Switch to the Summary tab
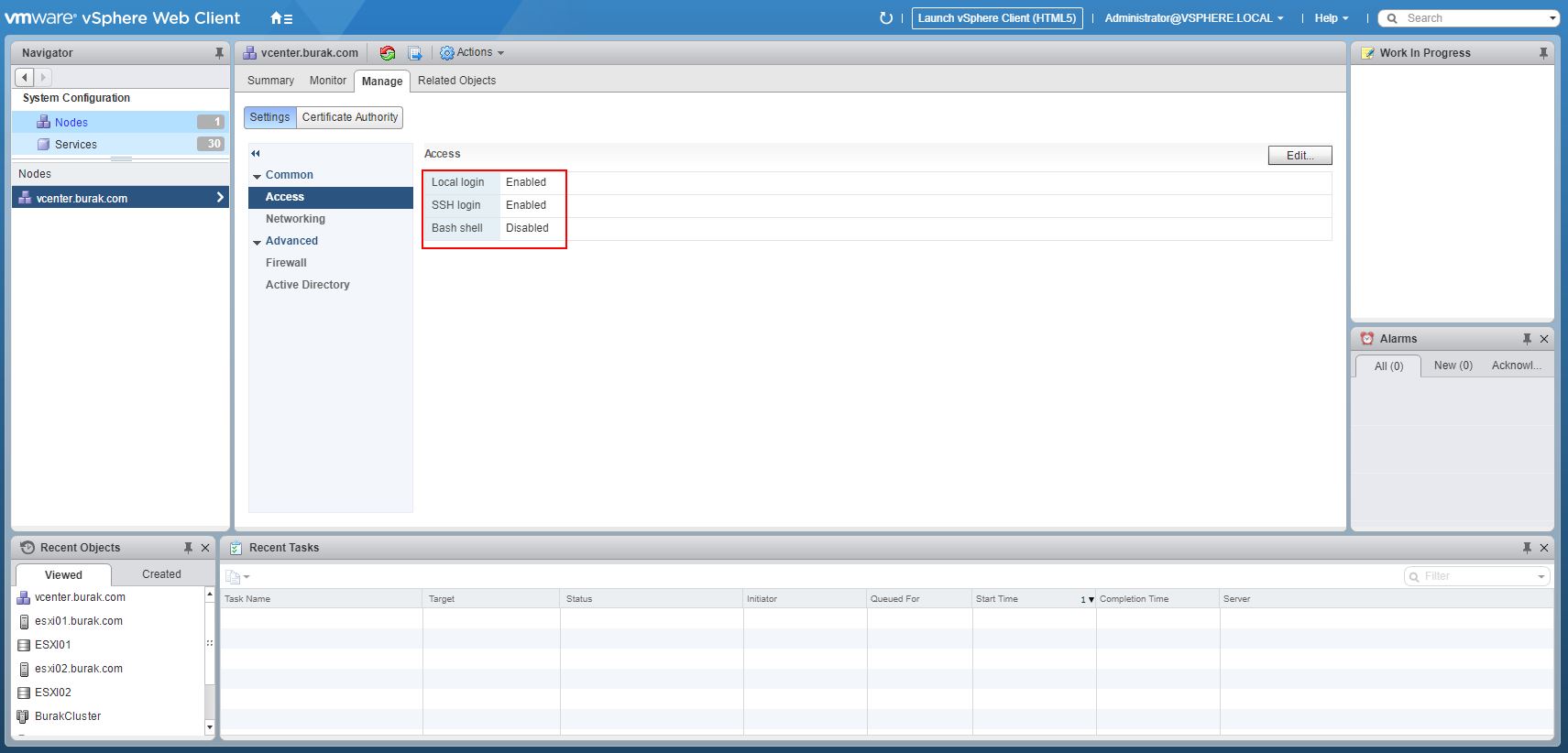Image resolution: width=1568 pixels, height=753 pixels. (x=270, y=81)
